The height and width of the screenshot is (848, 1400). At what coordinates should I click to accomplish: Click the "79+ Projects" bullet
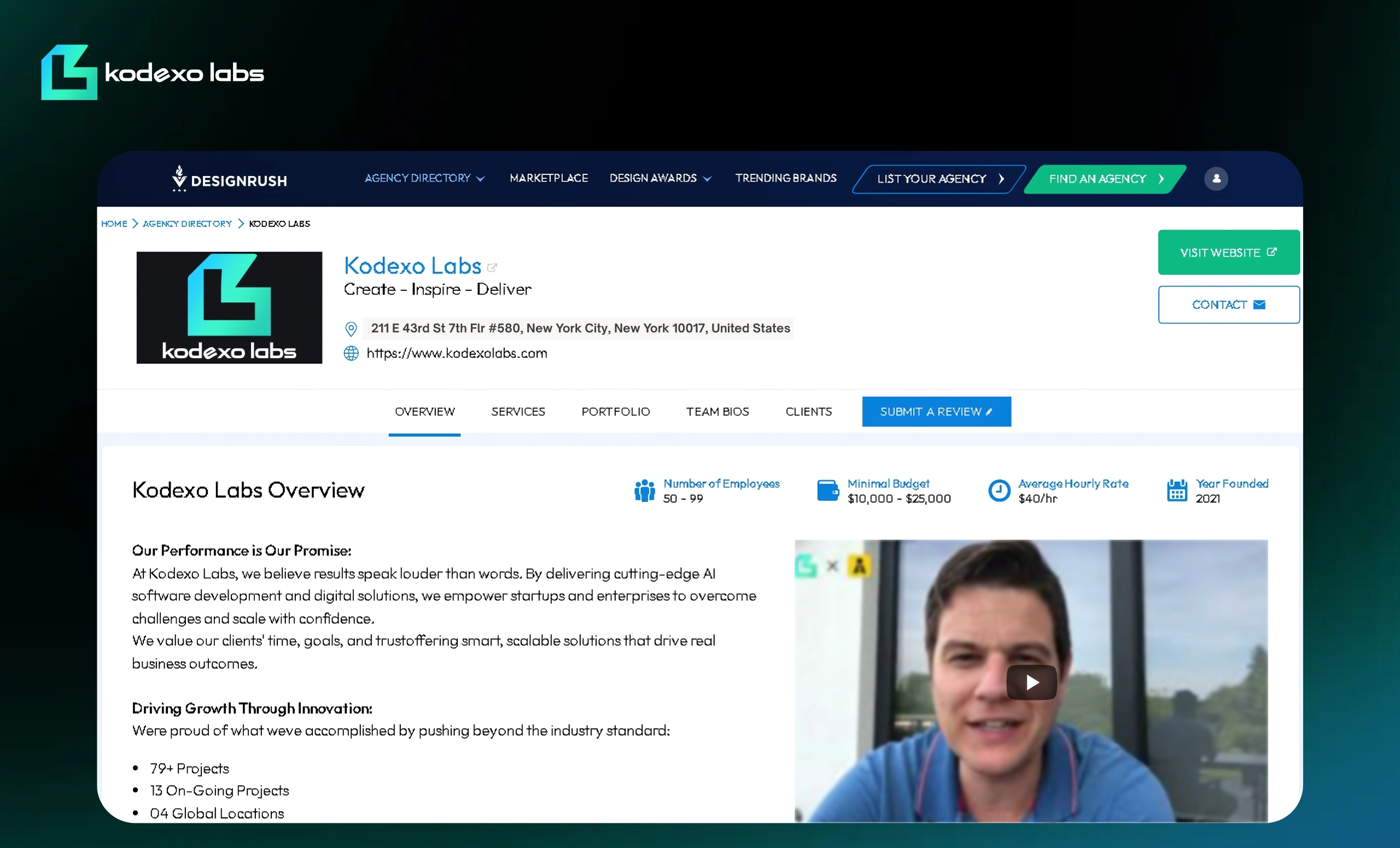pos(190,769)
